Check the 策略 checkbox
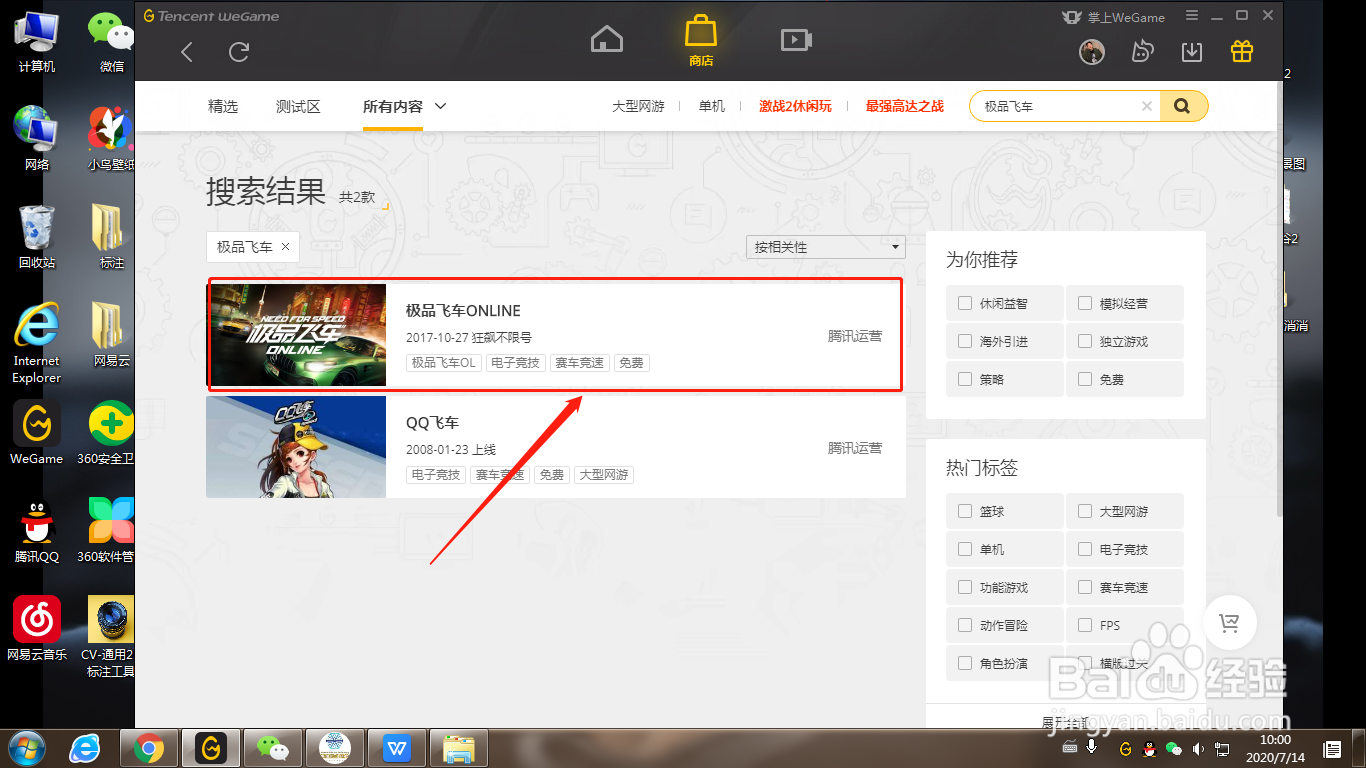1366x768 pixels. tap(965, 379)
